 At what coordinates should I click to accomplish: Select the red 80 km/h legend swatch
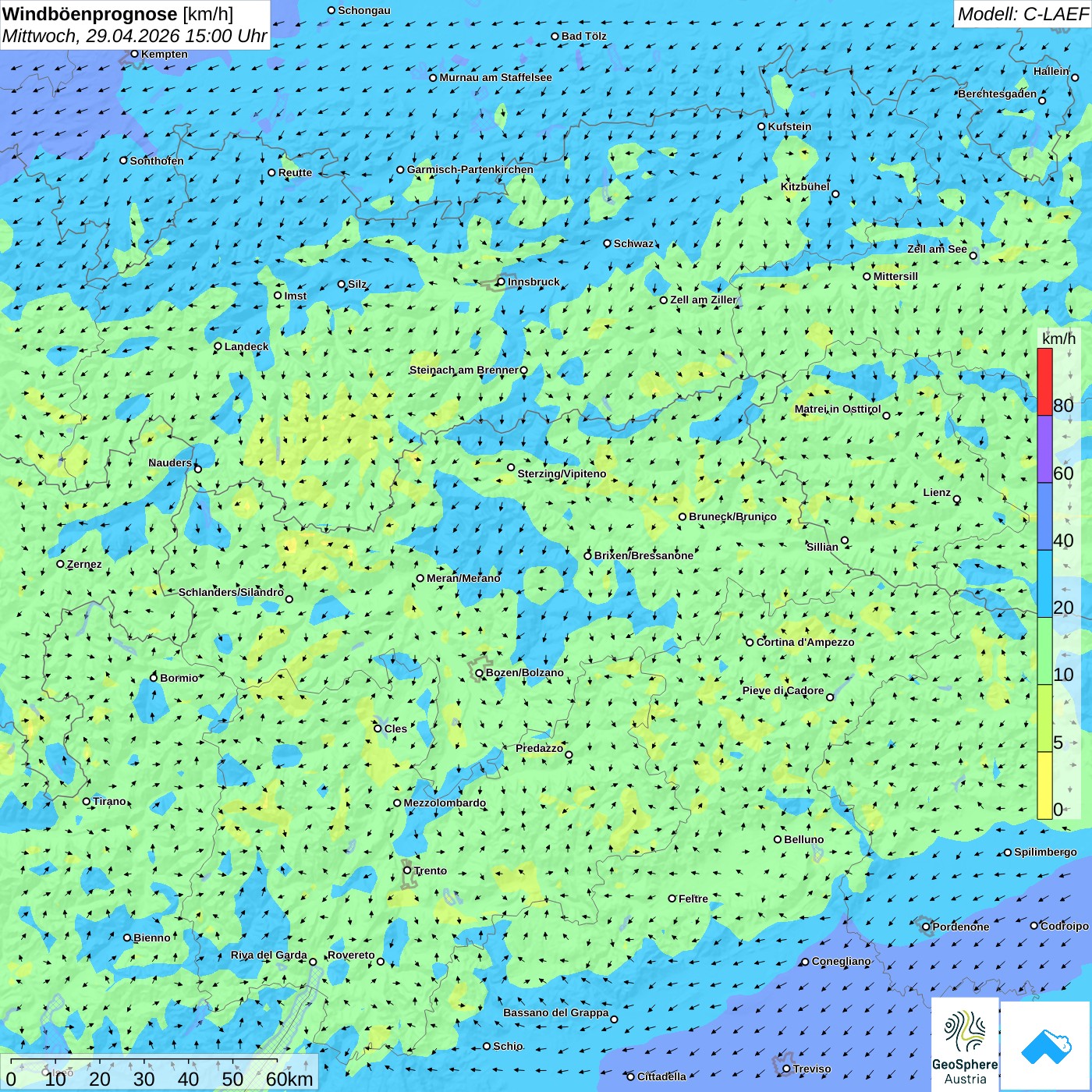[x=1044, y=381]
